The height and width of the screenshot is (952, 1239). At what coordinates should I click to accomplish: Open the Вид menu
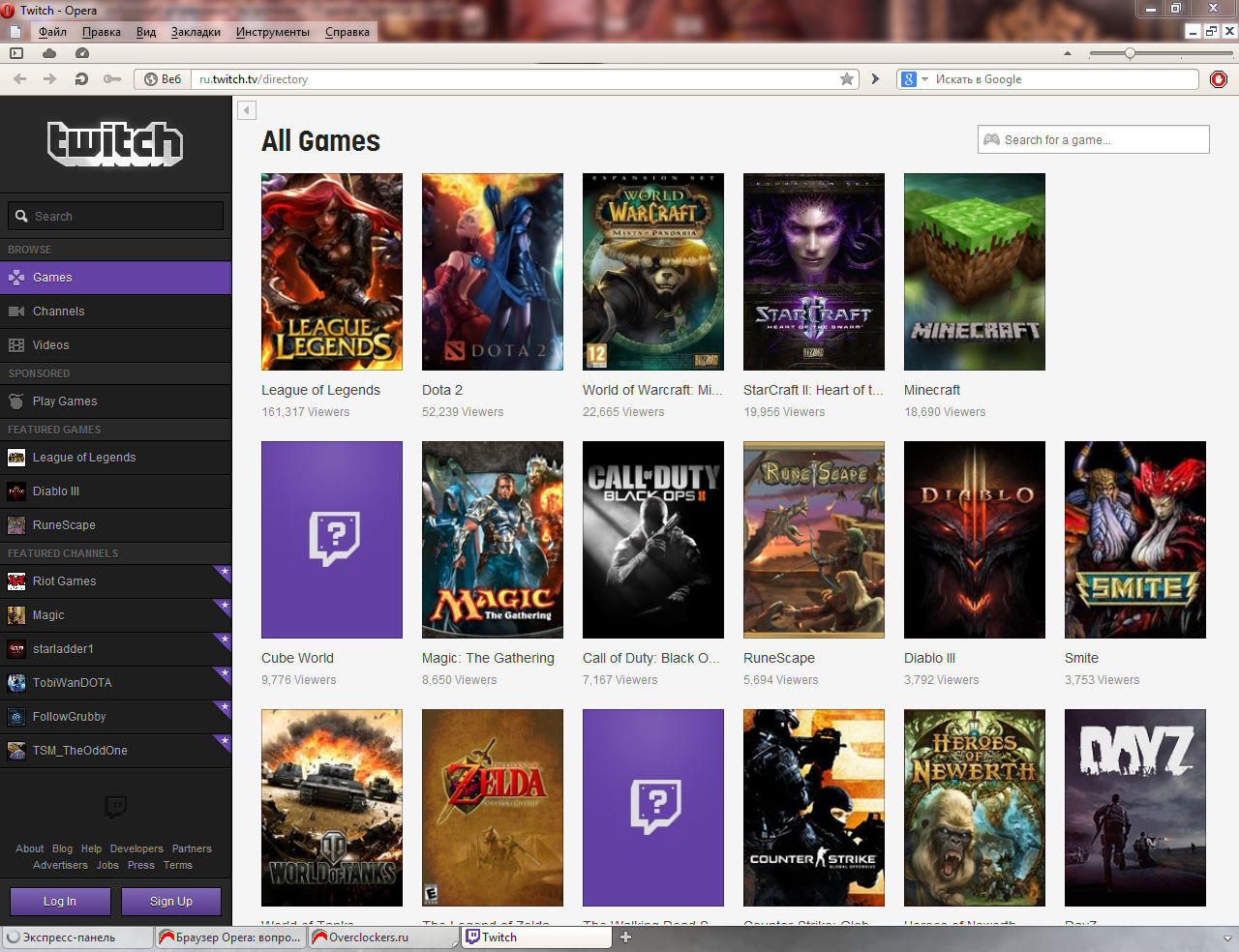coord(146,32)
